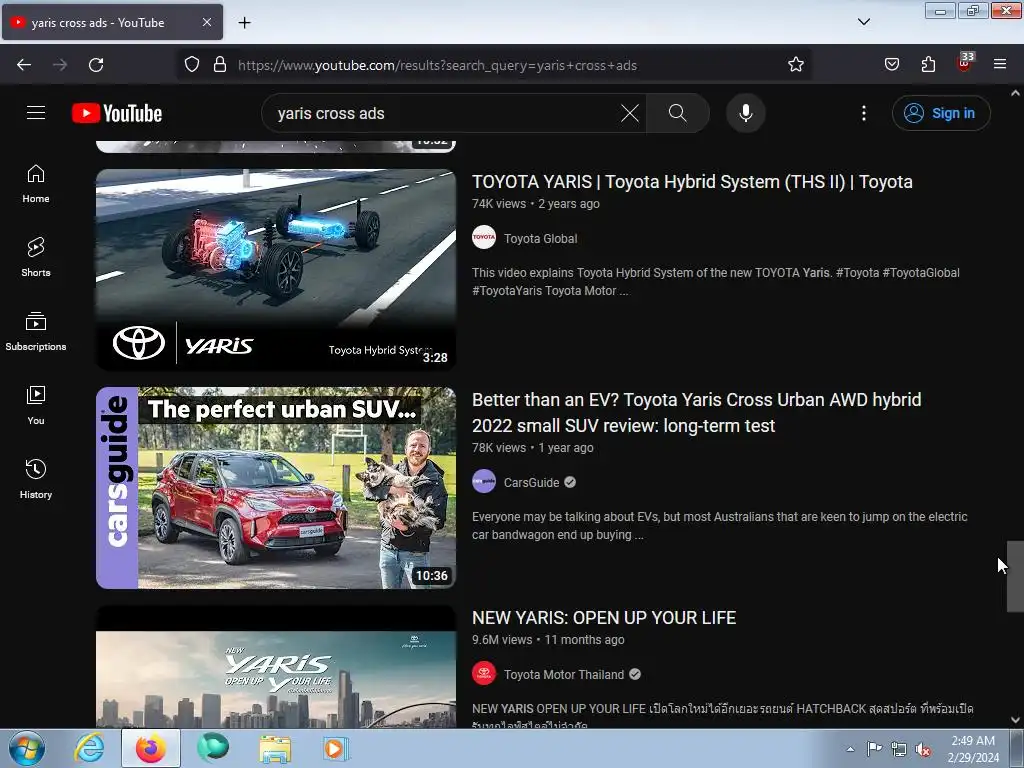Open the media player taskbar icon

click(x=336, y=748)
